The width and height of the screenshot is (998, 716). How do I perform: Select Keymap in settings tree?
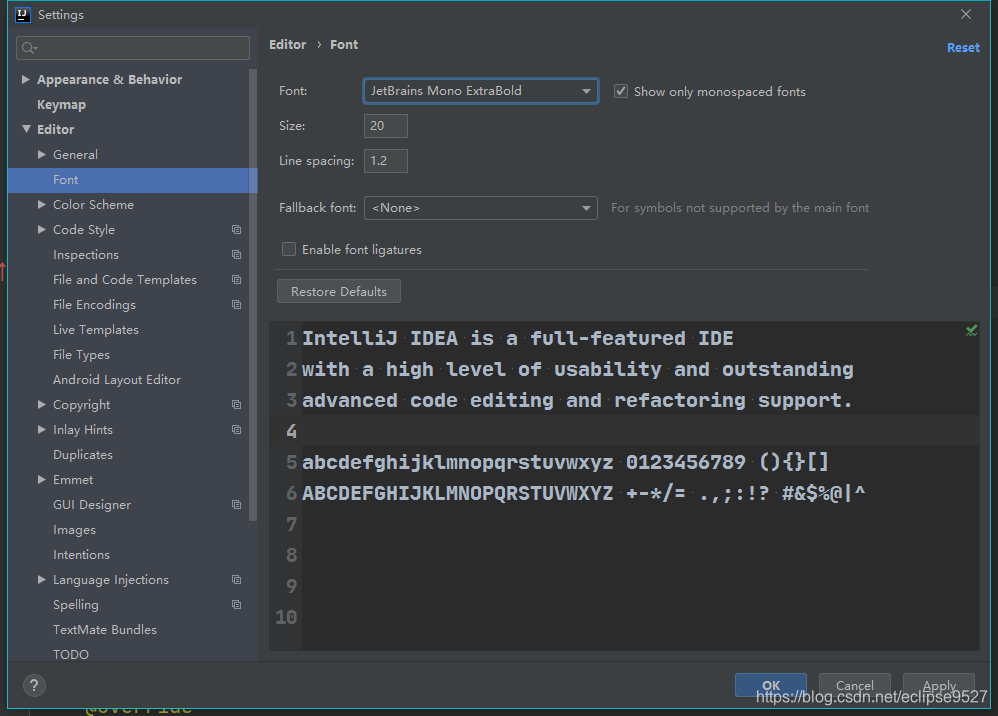click(61, 104)
